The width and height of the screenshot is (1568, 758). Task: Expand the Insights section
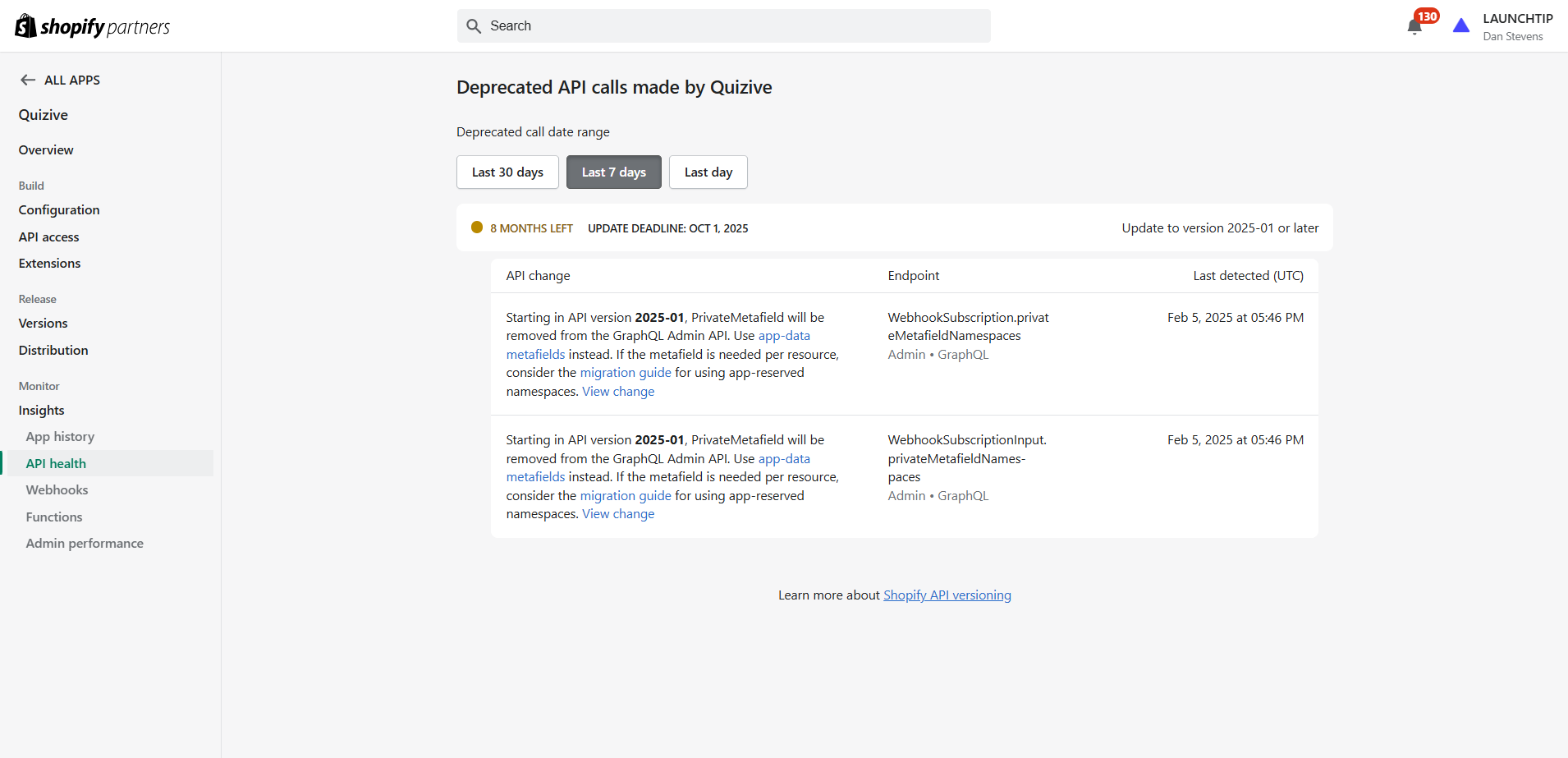tap(42, 411)
